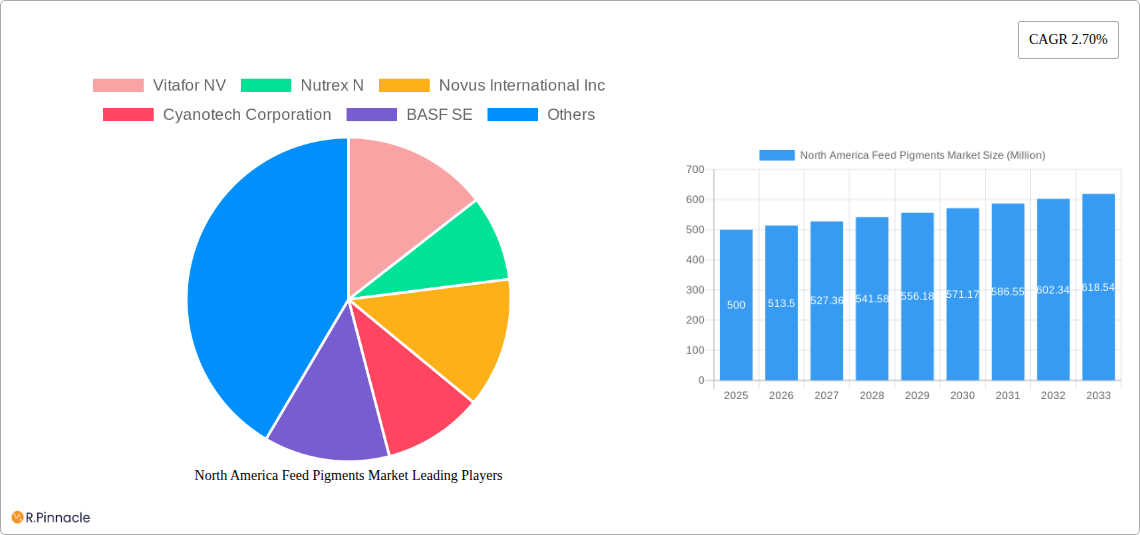The image size is (1140, 535).
Task: Click the 2030 x-axis label
Action: coord(963,395)
